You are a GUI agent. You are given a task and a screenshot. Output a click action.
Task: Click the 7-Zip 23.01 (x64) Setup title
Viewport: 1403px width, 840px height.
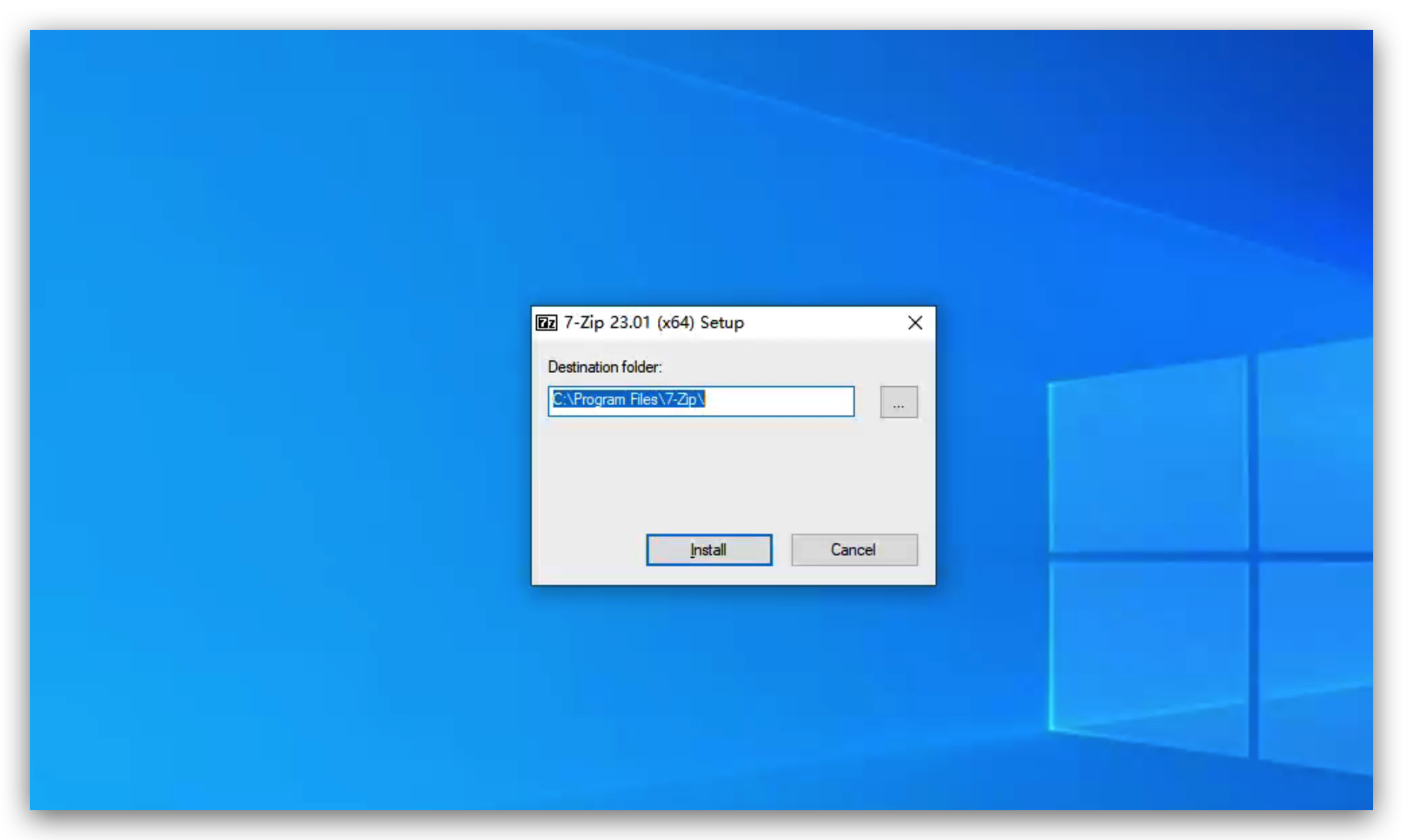(x=654, y=323)
